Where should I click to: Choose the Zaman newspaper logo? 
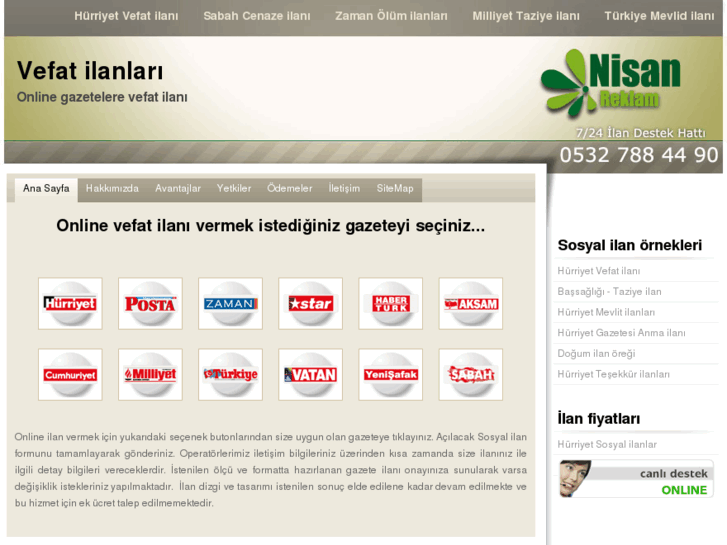tap(230, 304)
